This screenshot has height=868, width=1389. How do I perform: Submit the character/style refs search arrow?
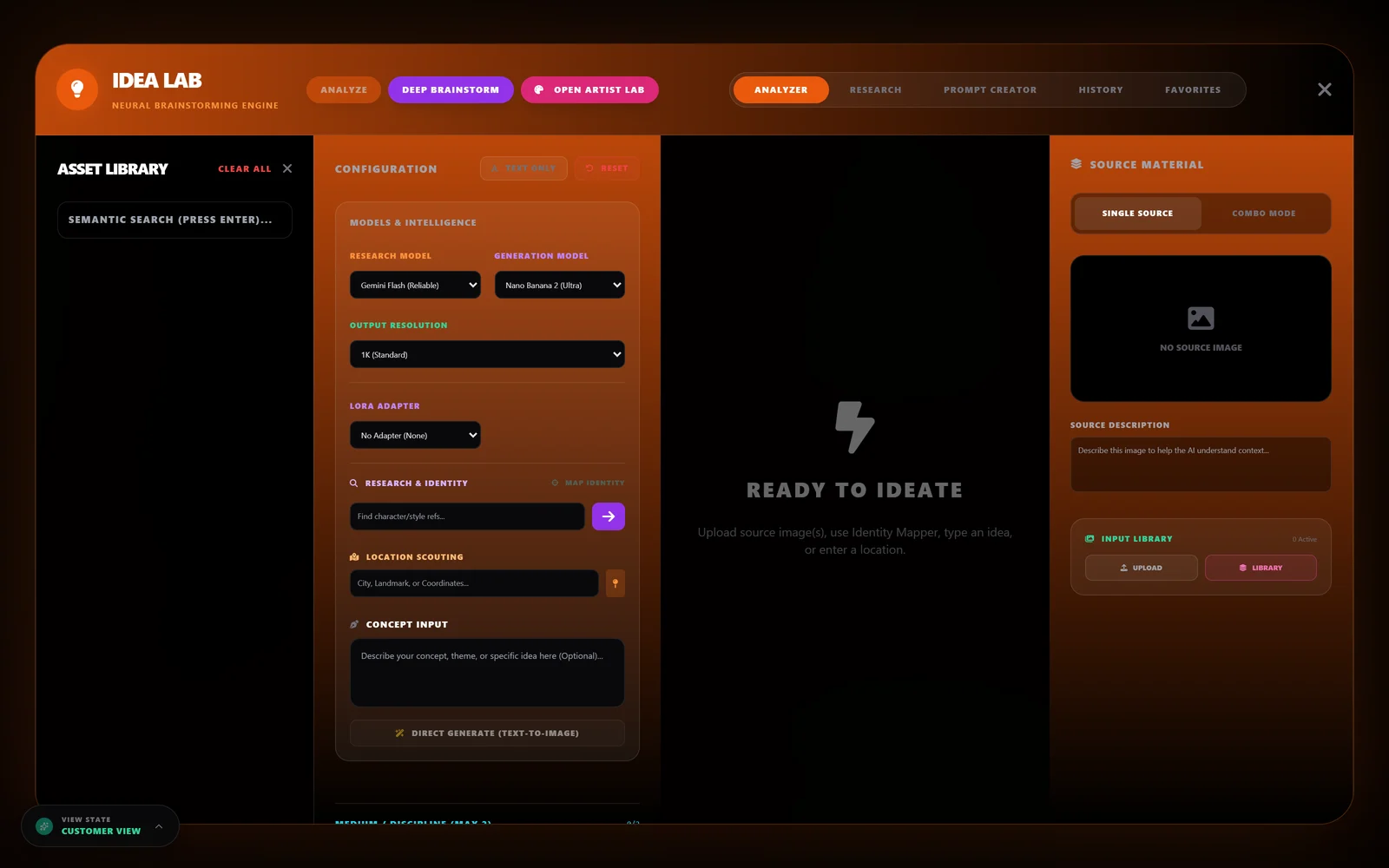(x=609, y=516)
